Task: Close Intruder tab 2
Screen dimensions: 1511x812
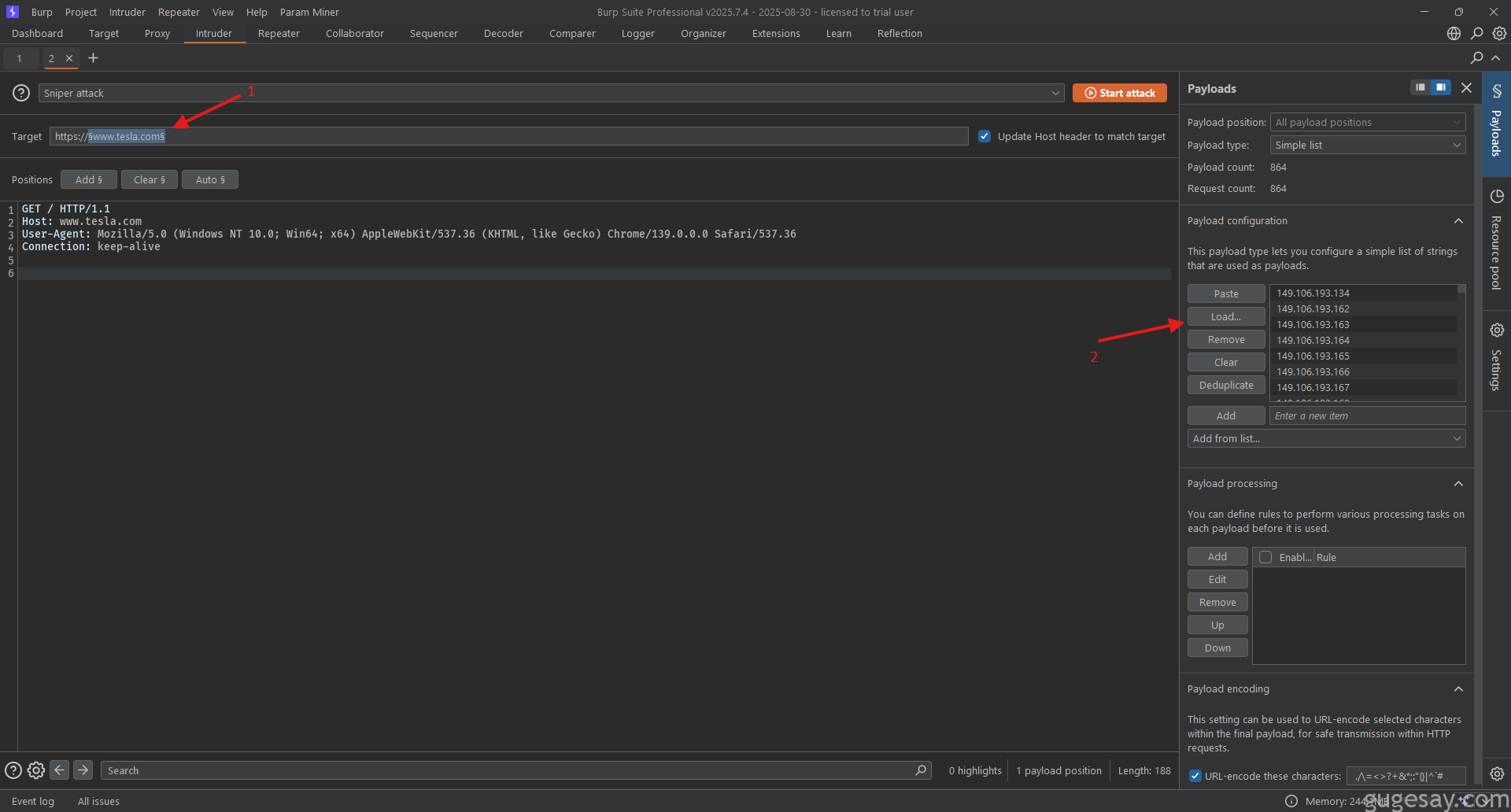Action: coord(69,58)
